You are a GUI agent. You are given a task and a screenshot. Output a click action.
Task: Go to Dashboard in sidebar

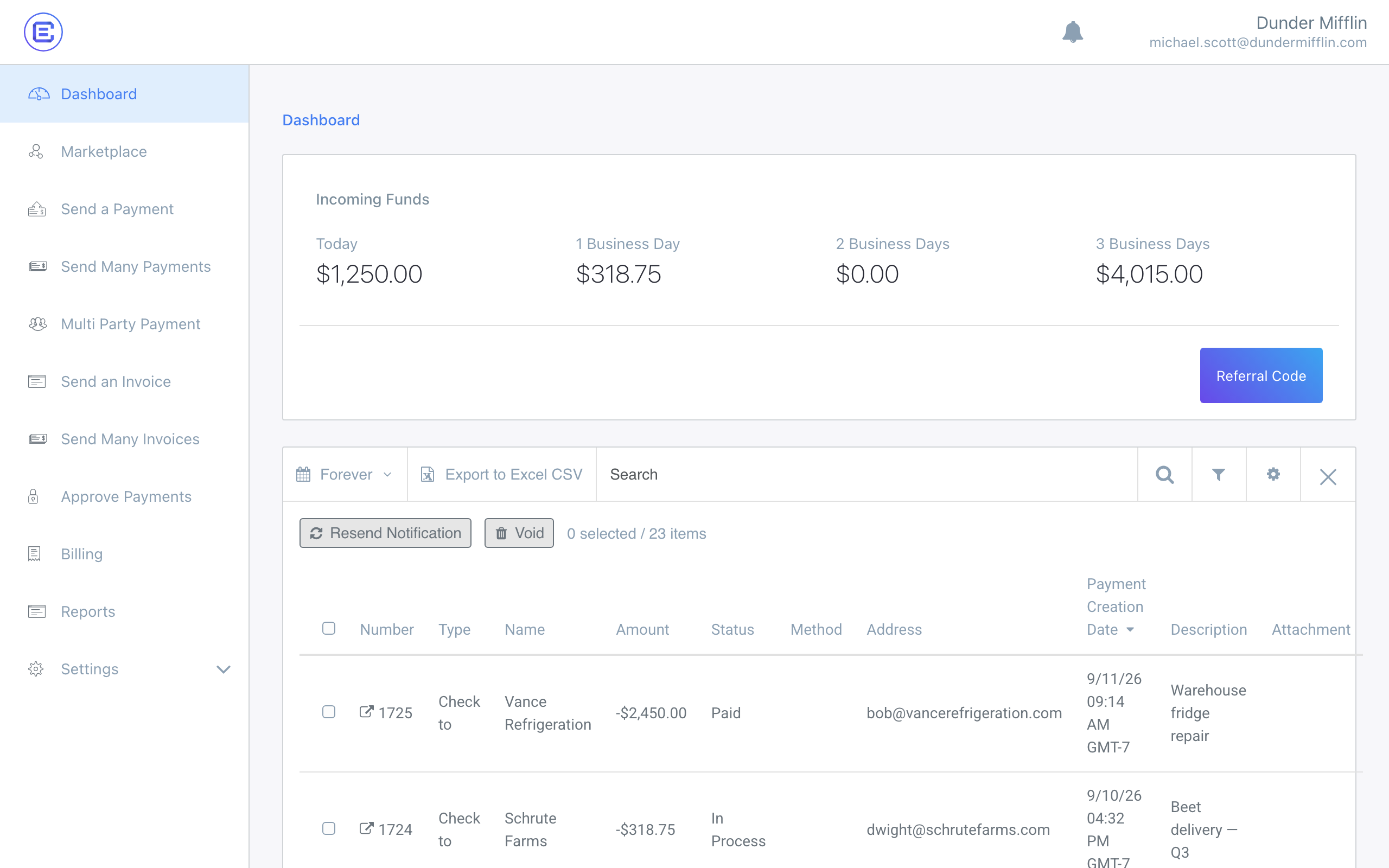[125, 94]
